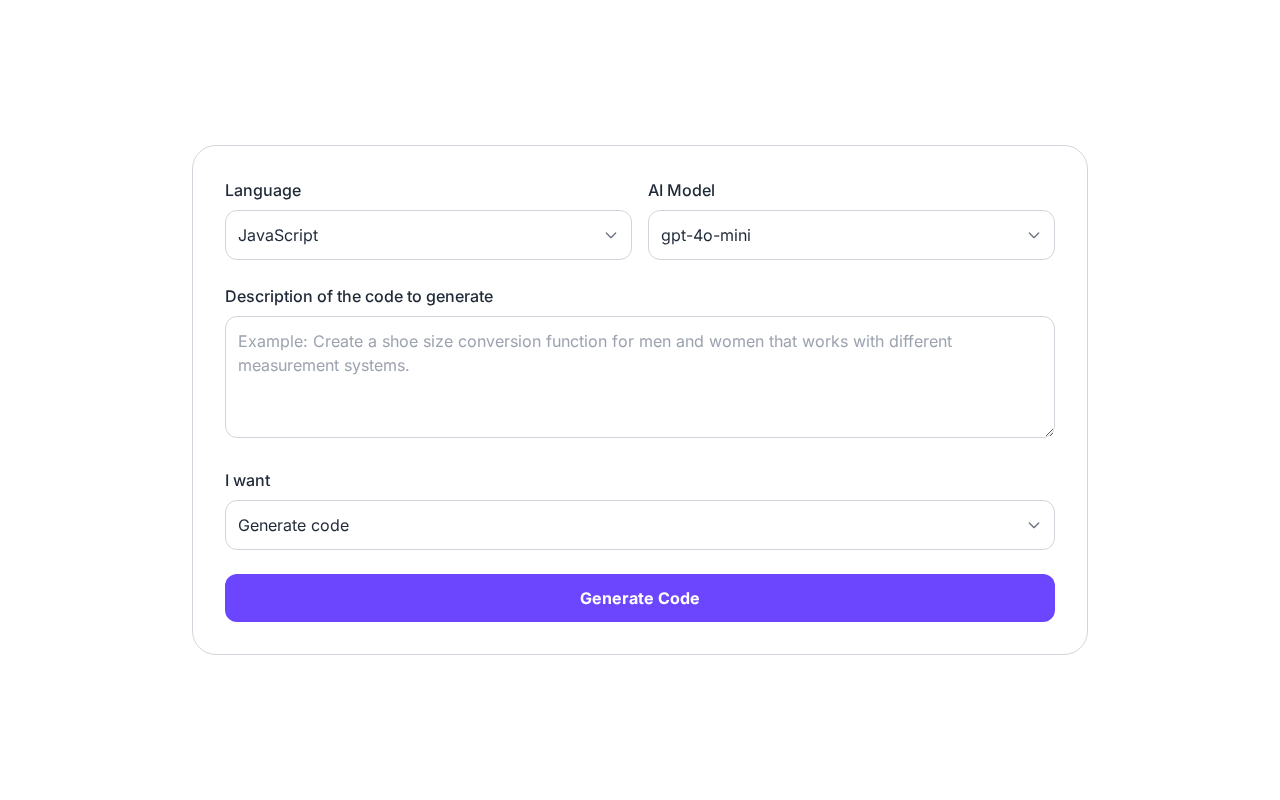
Task: Submit the form with the Generate Code button
Action: pyautogui.click(x=640, y=598)
